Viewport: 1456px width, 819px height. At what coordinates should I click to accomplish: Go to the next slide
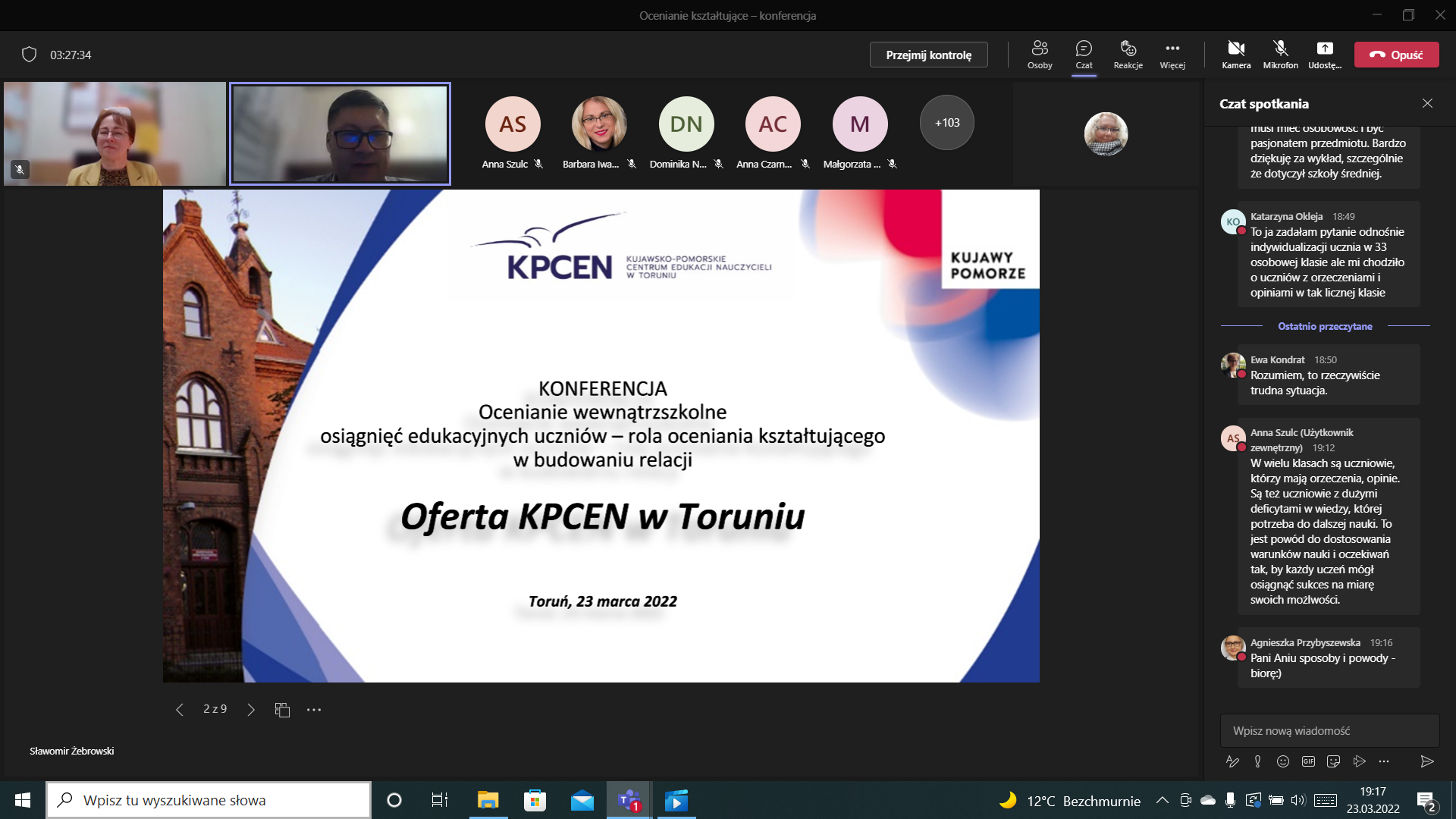[x=251, y=710]
